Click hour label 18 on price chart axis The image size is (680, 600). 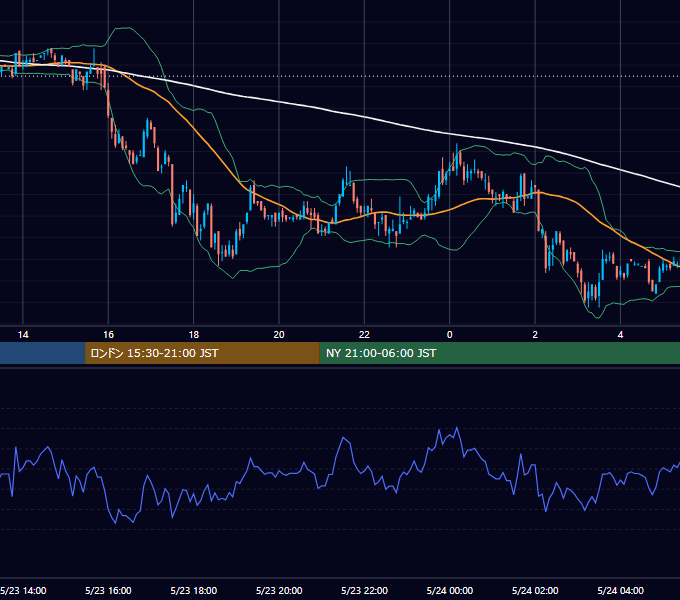[x=194, y=335]
